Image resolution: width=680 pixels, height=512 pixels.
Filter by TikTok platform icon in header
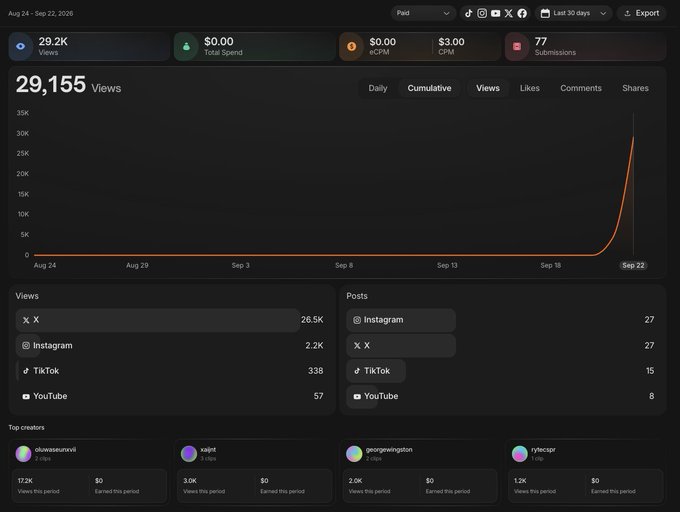(x=469, y=13)
